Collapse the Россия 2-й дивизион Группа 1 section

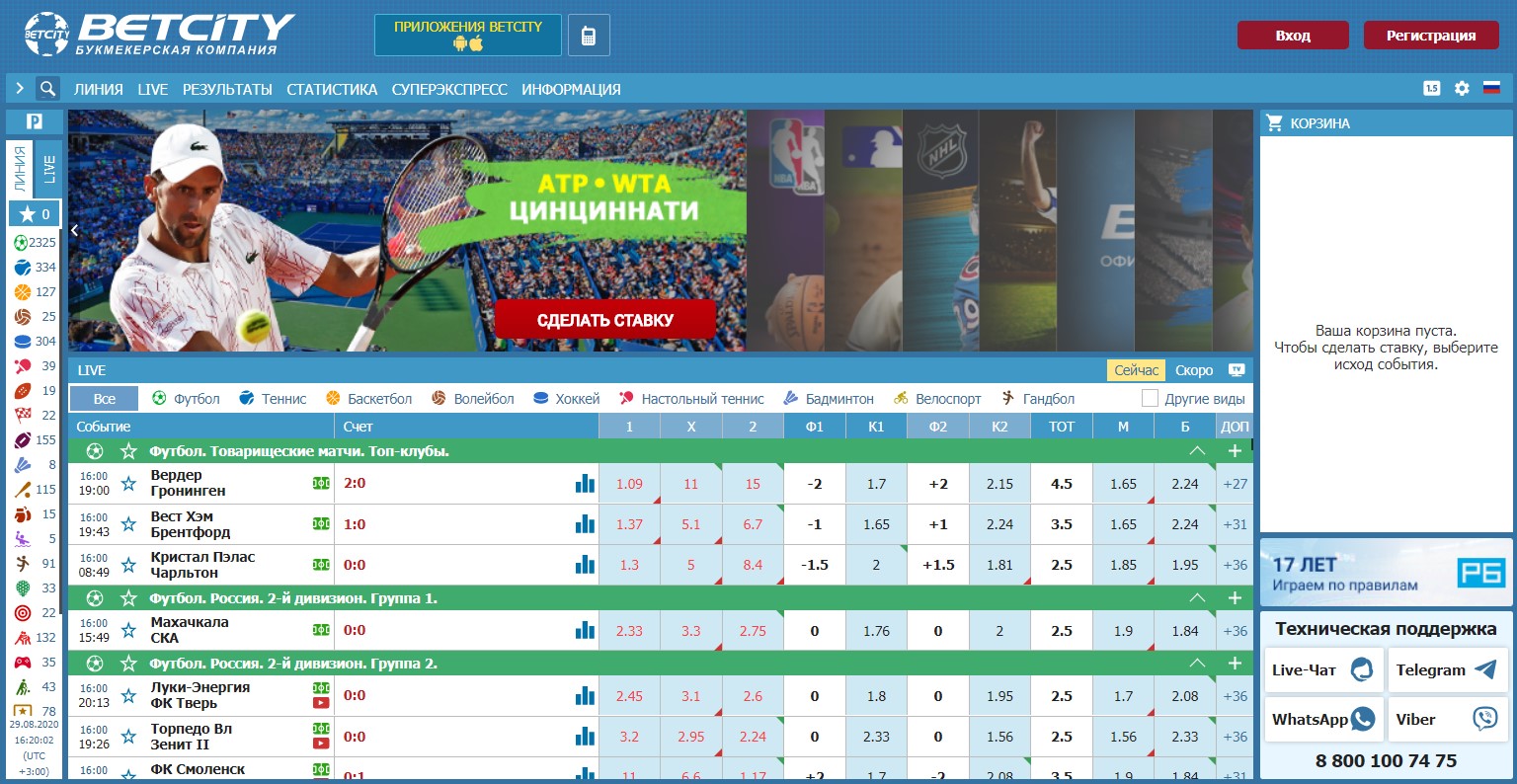pyautogui.click(x=1197, y=598)
